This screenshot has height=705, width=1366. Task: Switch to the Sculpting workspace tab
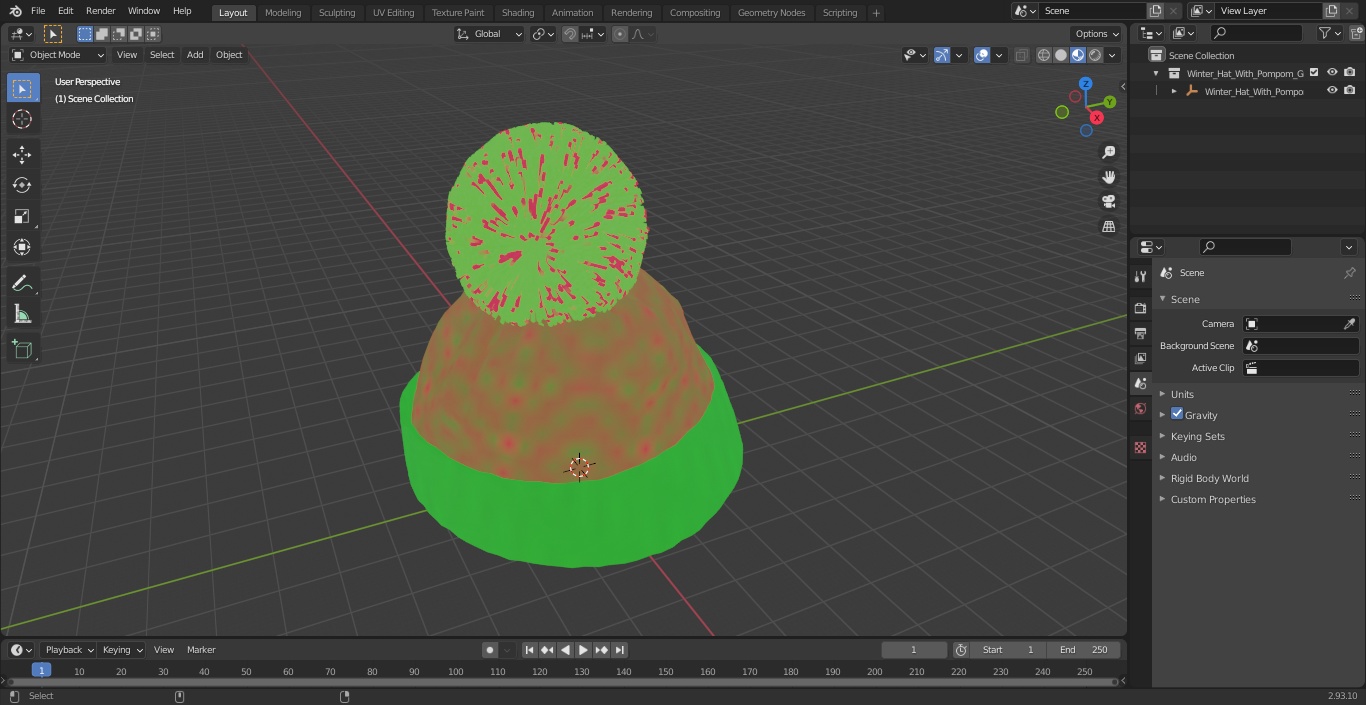337,12
